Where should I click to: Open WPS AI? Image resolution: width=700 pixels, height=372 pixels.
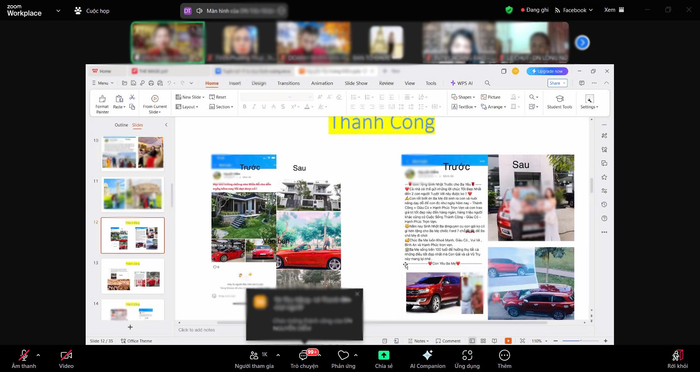coord(461,83)
